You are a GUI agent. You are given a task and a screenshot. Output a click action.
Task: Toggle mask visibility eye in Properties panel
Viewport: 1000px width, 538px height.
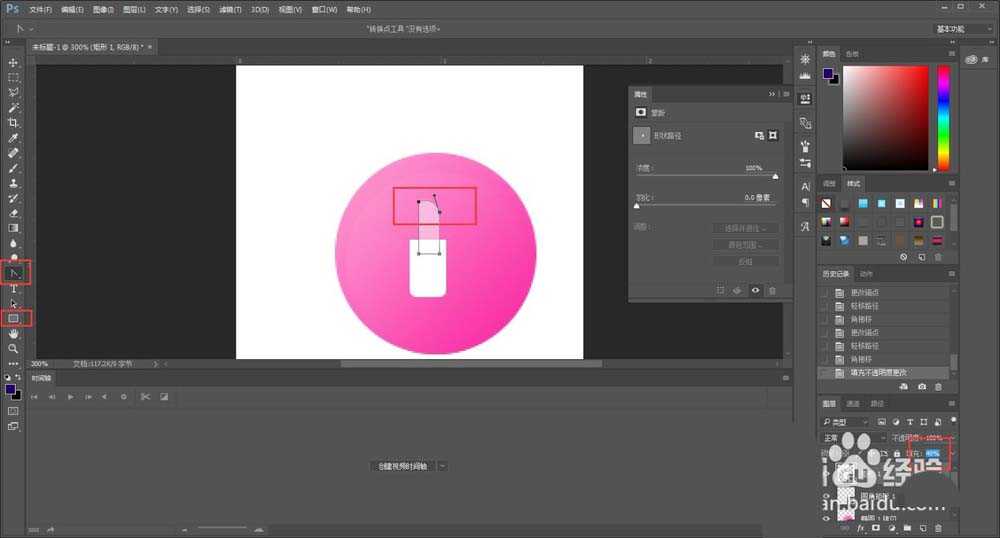[755, 290]
